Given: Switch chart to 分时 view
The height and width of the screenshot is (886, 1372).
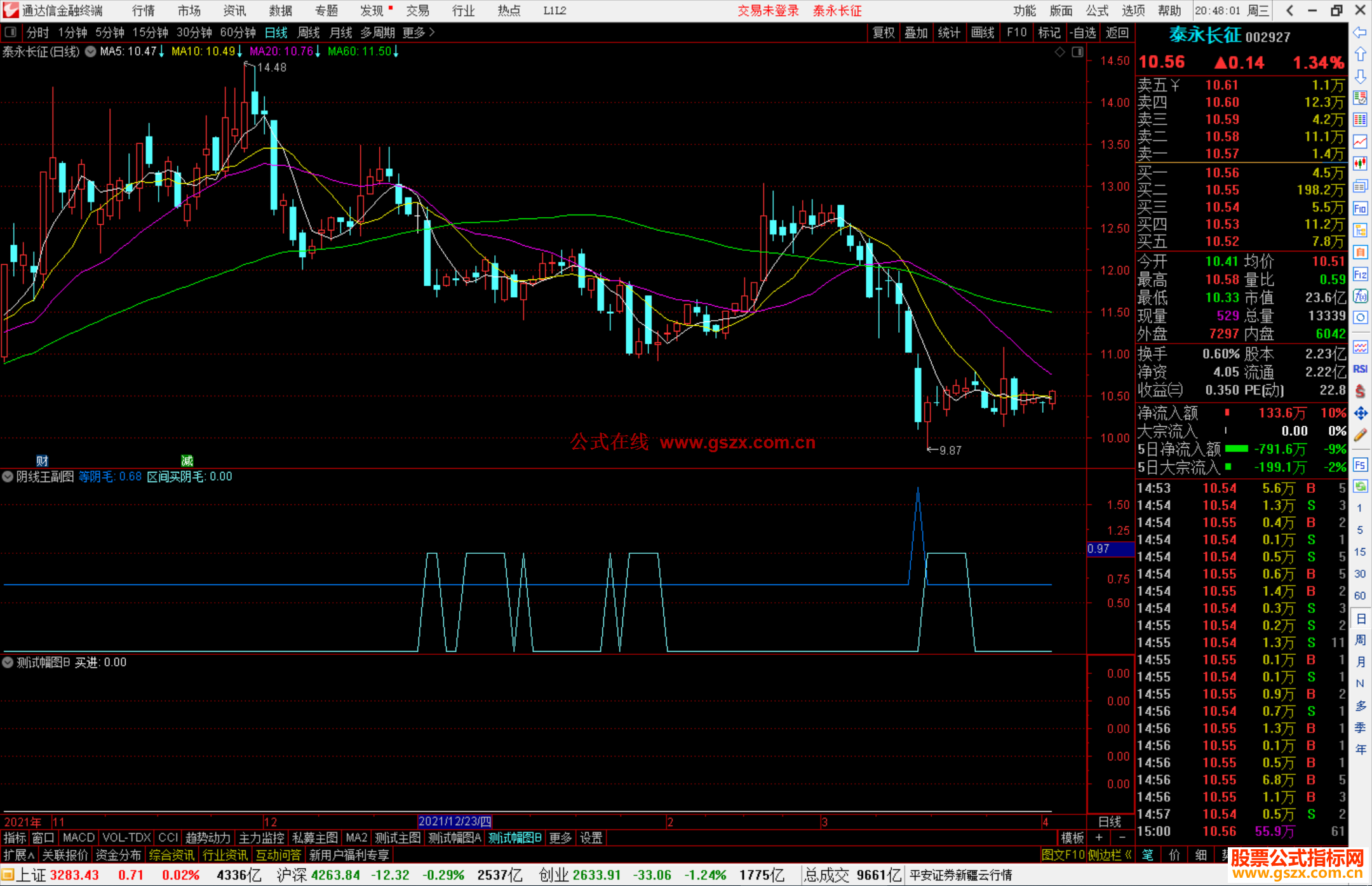Looking at the screenshot, I should click(x=37, y=32).
